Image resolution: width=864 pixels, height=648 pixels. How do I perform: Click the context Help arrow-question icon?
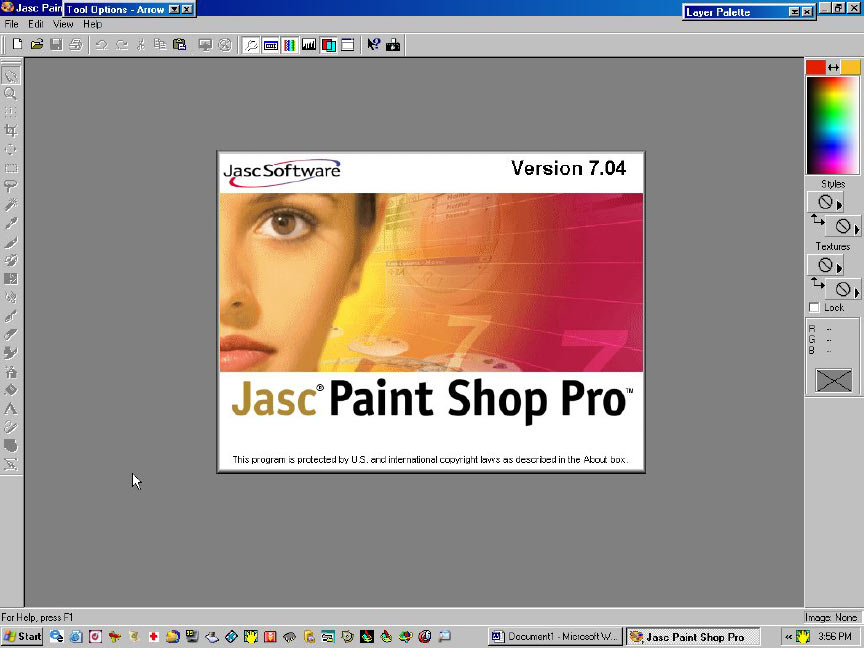pos(374,45)
